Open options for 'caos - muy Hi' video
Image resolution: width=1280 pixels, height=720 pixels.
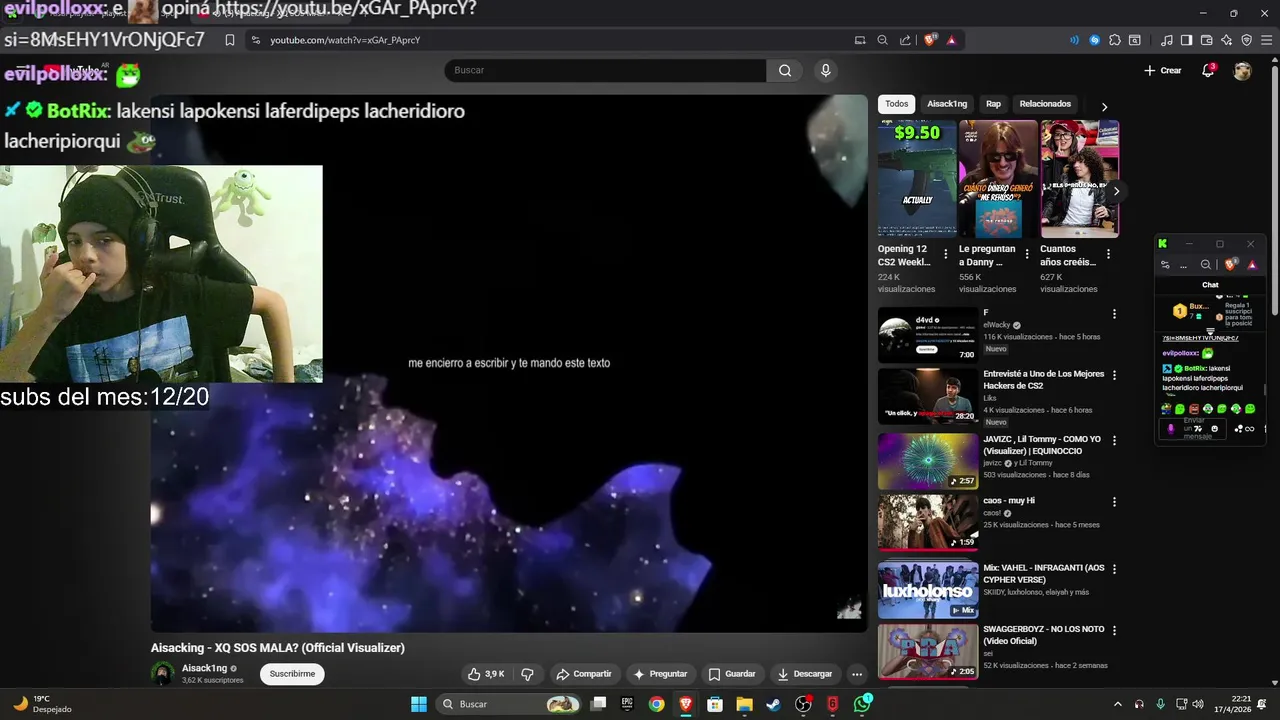point(1114,502)
